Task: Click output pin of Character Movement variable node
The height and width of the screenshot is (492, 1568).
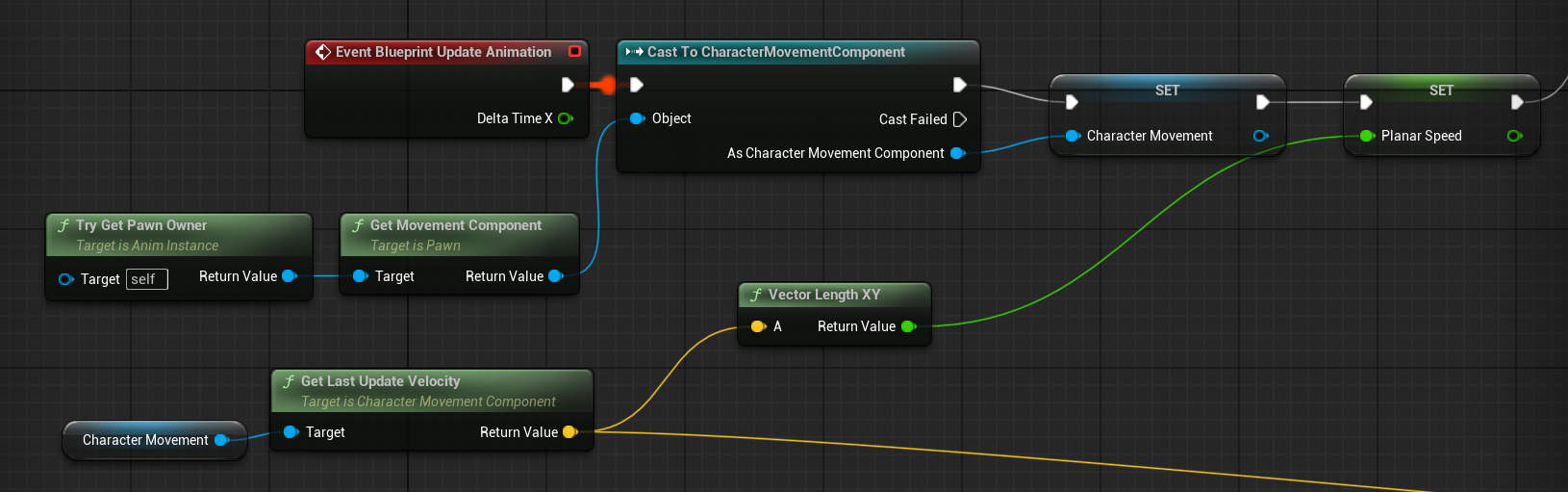Action: coord(221,440)
